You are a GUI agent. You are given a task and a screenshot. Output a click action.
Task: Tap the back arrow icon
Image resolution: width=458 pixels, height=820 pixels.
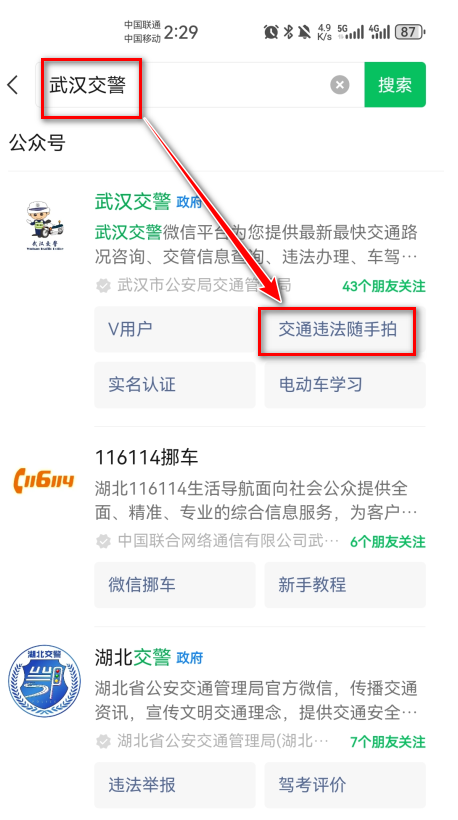point(13,85)
